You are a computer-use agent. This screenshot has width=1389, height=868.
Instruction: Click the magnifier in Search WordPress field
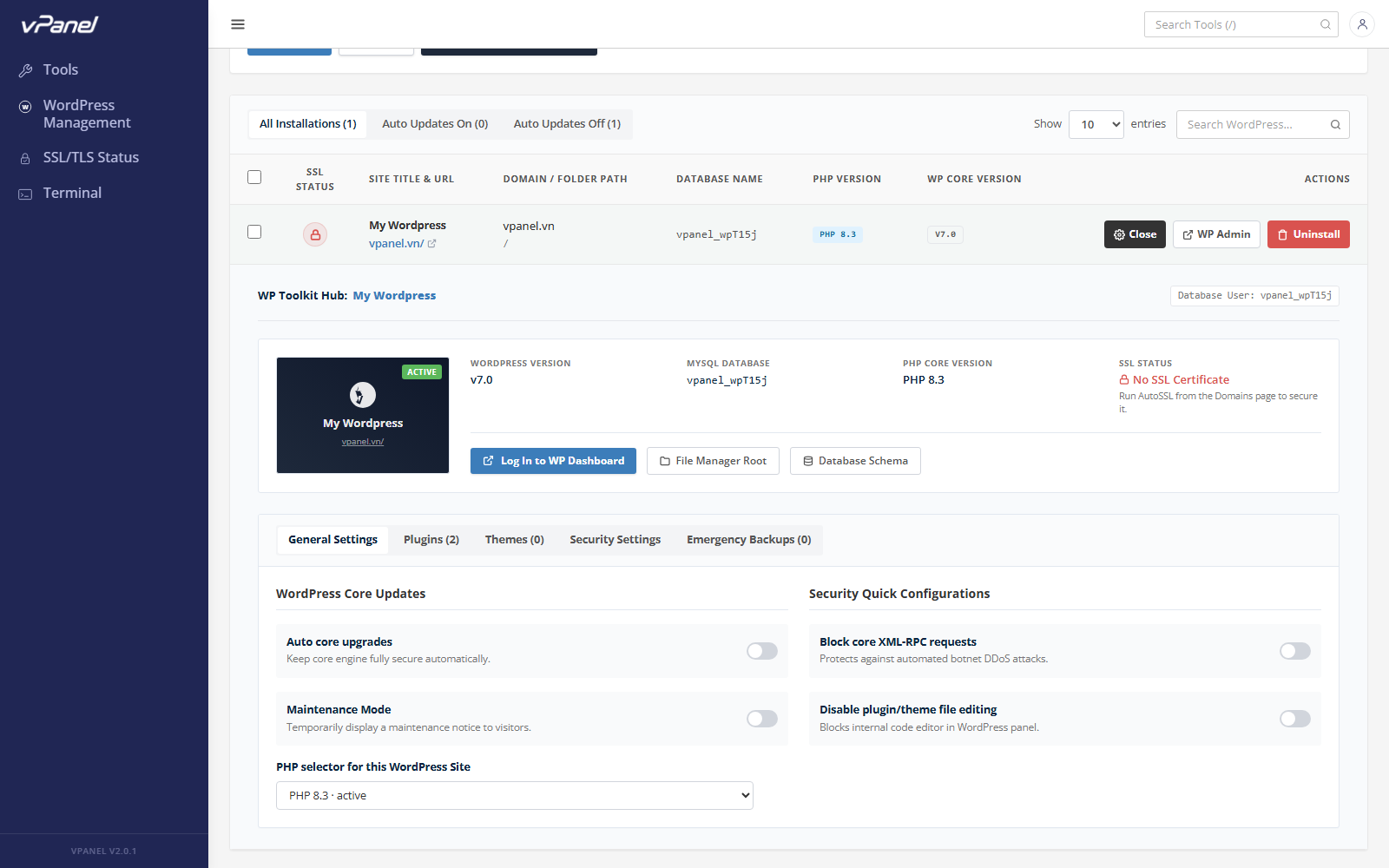(1336, 125)
